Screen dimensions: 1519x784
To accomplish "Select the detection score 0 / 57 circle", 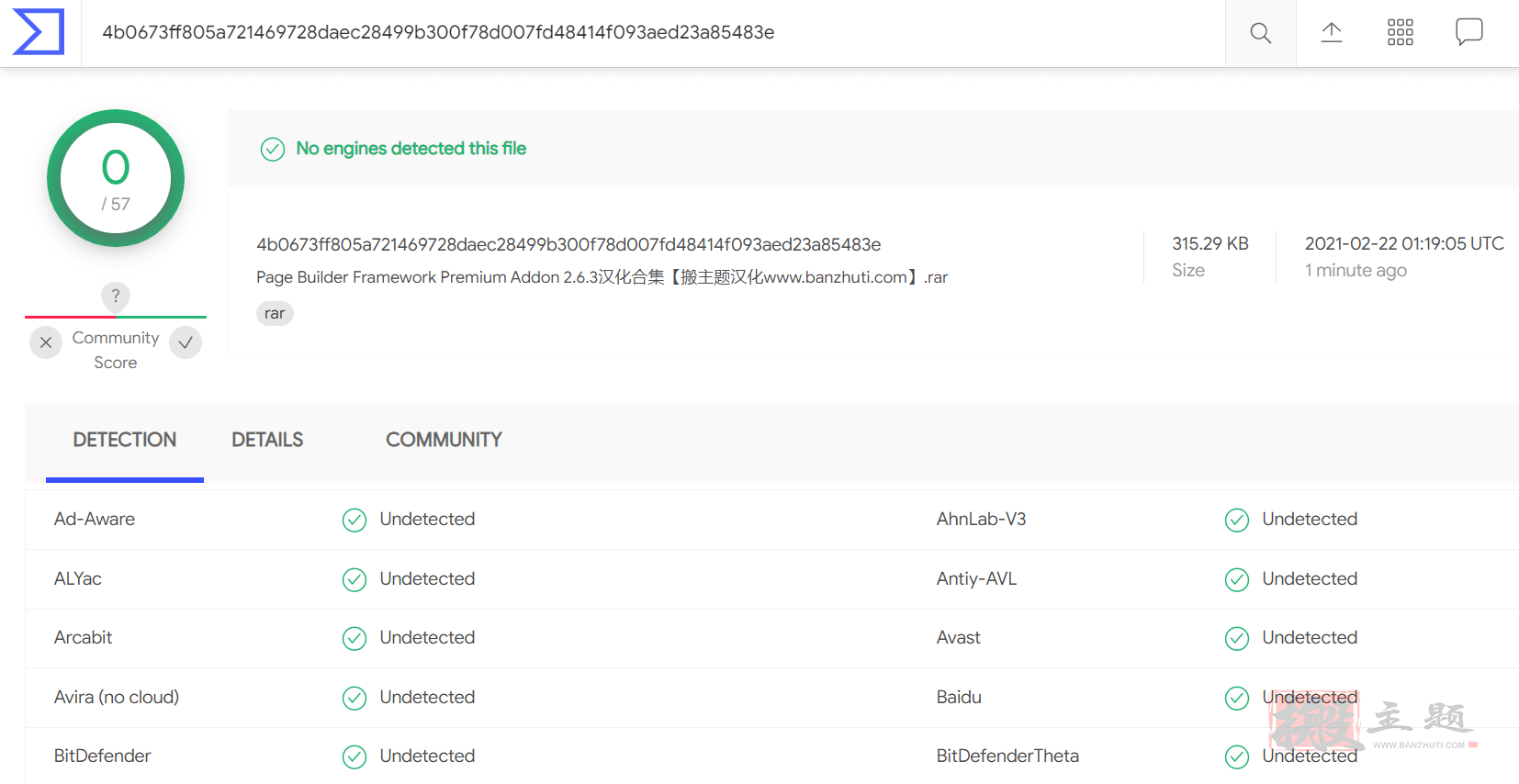I will pos(116,178).
